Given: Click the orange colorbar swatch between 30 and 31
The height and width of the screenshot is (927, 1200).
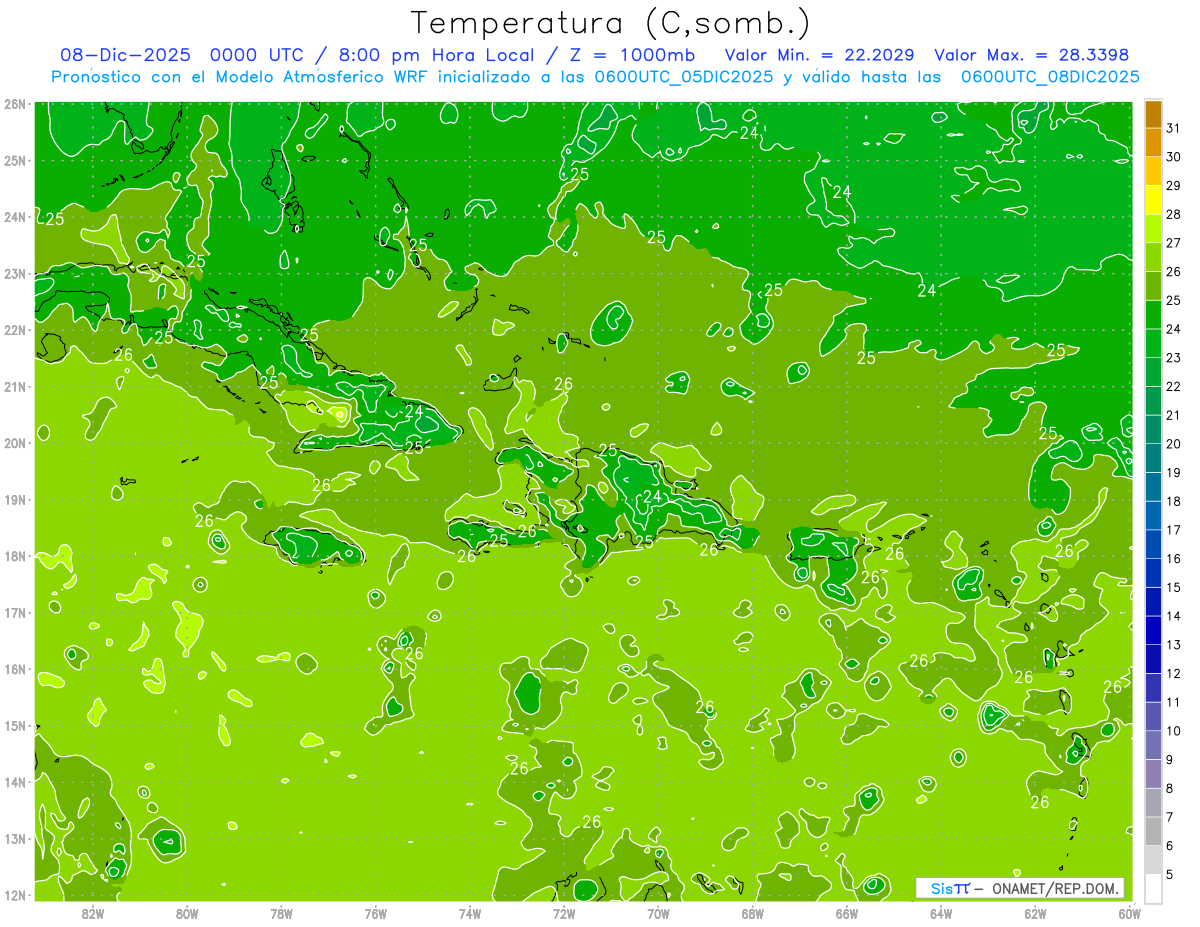Looking at the screenshot, I should 1153,143.
